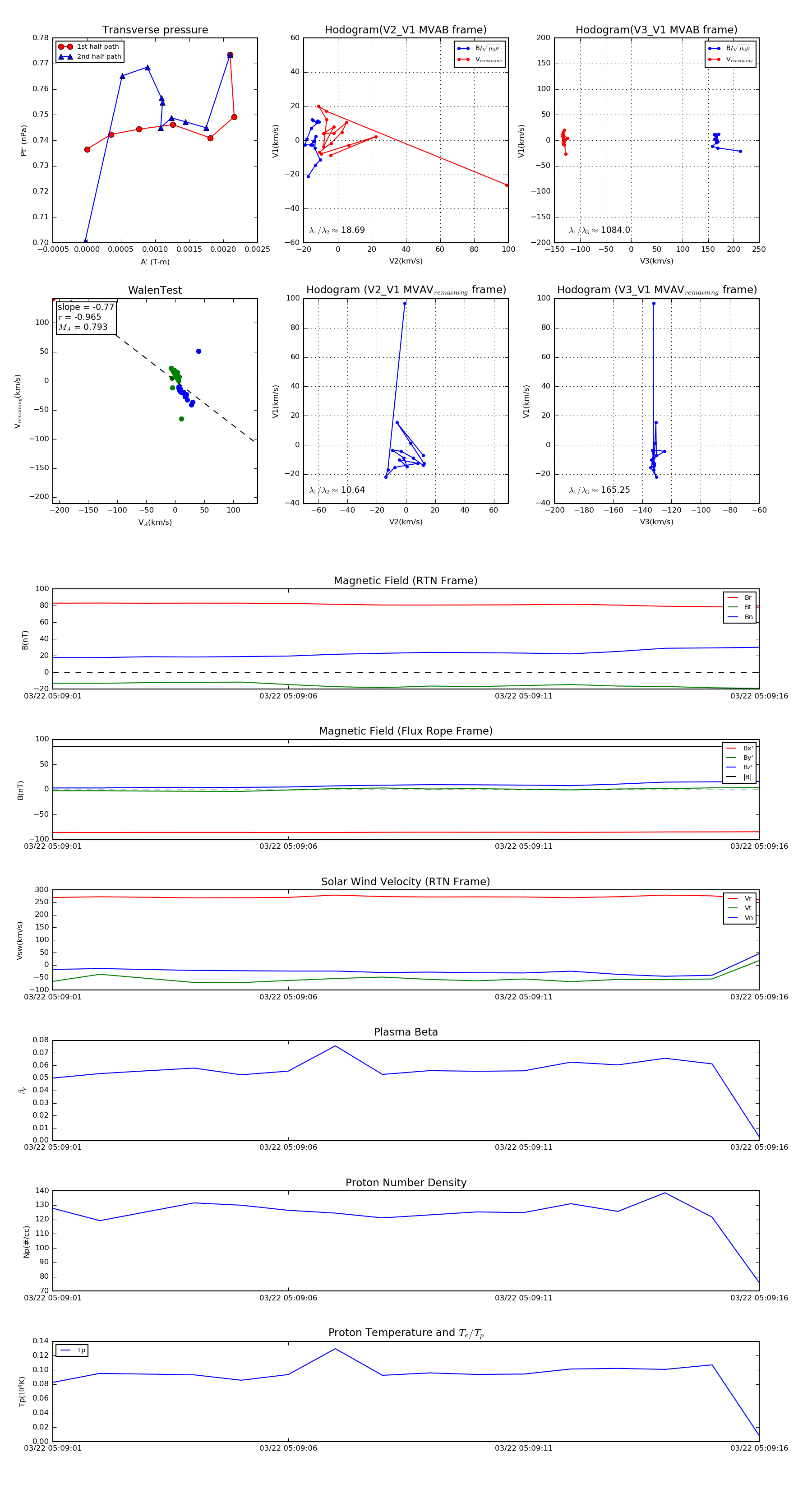Select the λ1/λ2 ≈ 18.69 annotation

pos(337,230)
